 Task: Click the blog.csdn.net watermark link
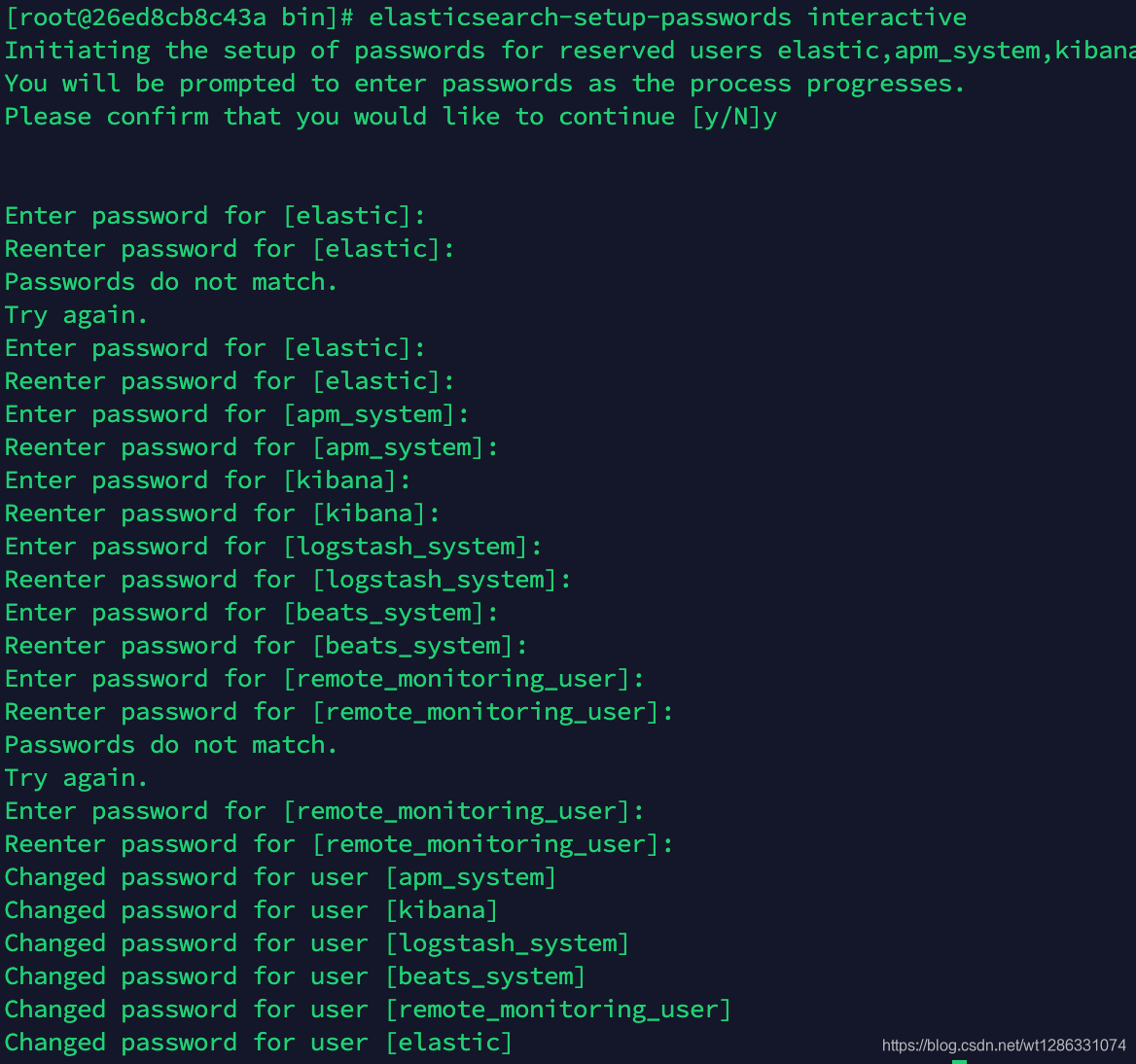click(x=1004, y=1046)
